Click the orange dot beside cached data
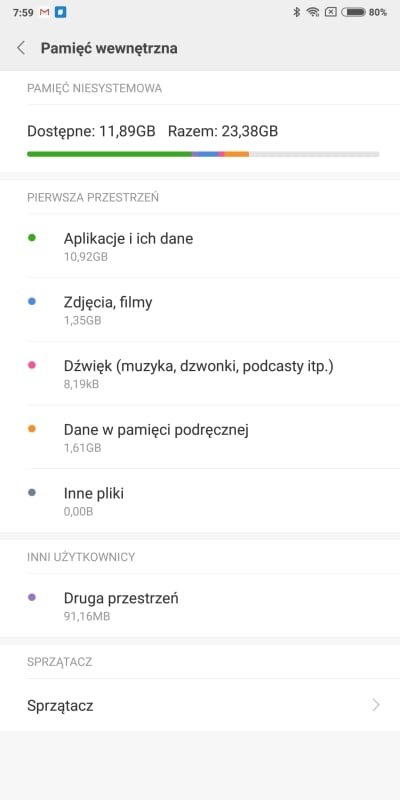The width and height of the screenshot is (400, 800). (x=32, y=429)
